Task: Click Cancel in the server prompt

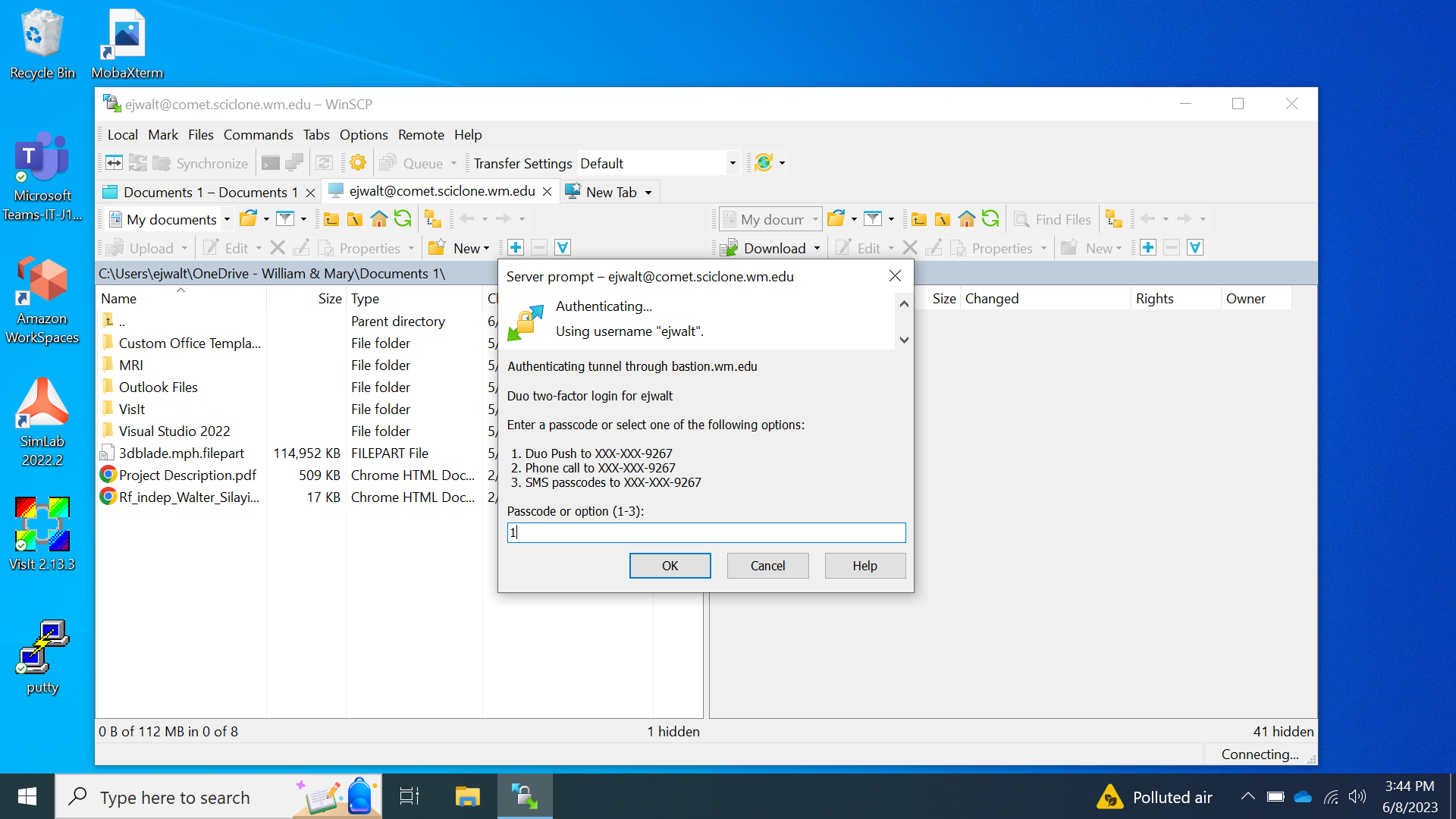Action: click(x=767, y=566)
